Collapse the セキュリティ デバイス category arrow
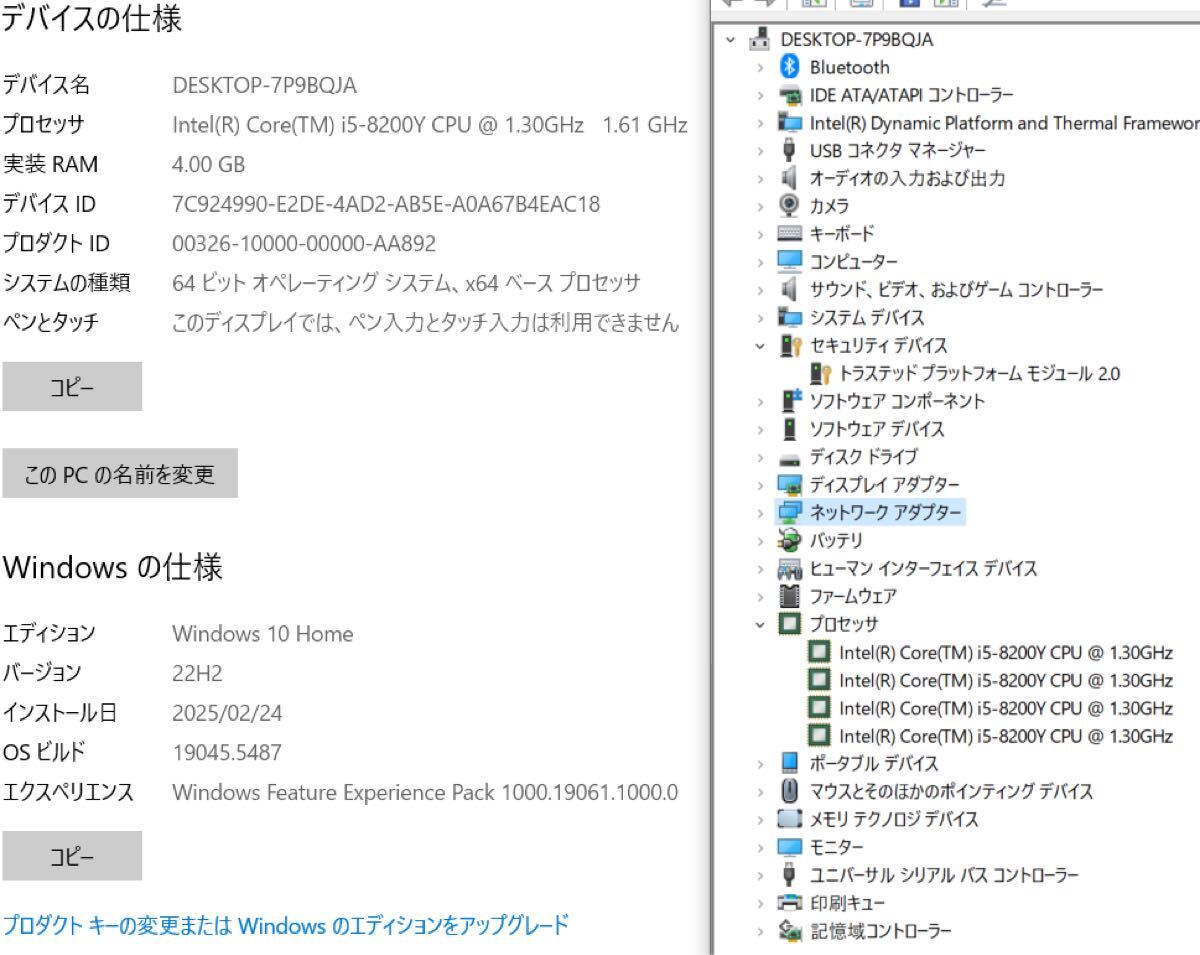 (761, 346)
